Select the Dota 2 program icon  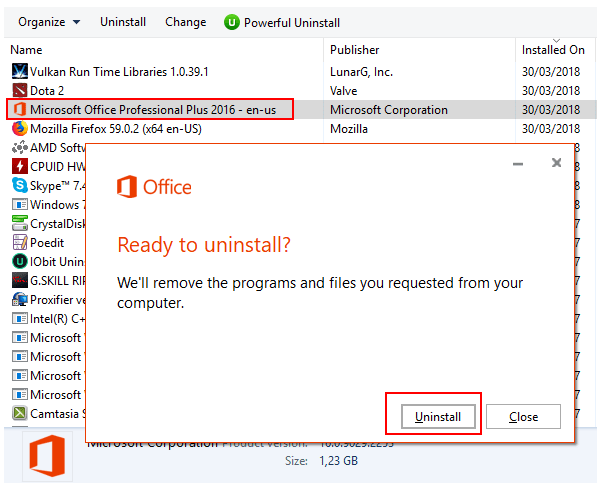pos(19,90)
